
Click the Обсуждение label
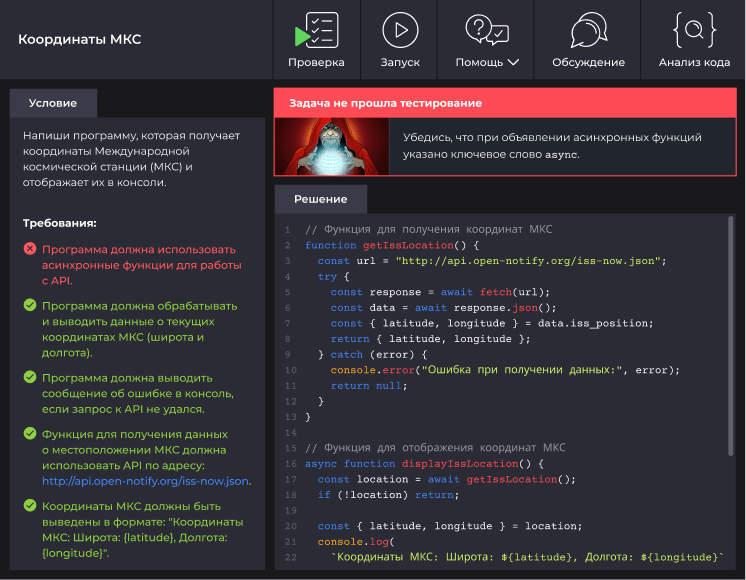(x=589, y=62)
